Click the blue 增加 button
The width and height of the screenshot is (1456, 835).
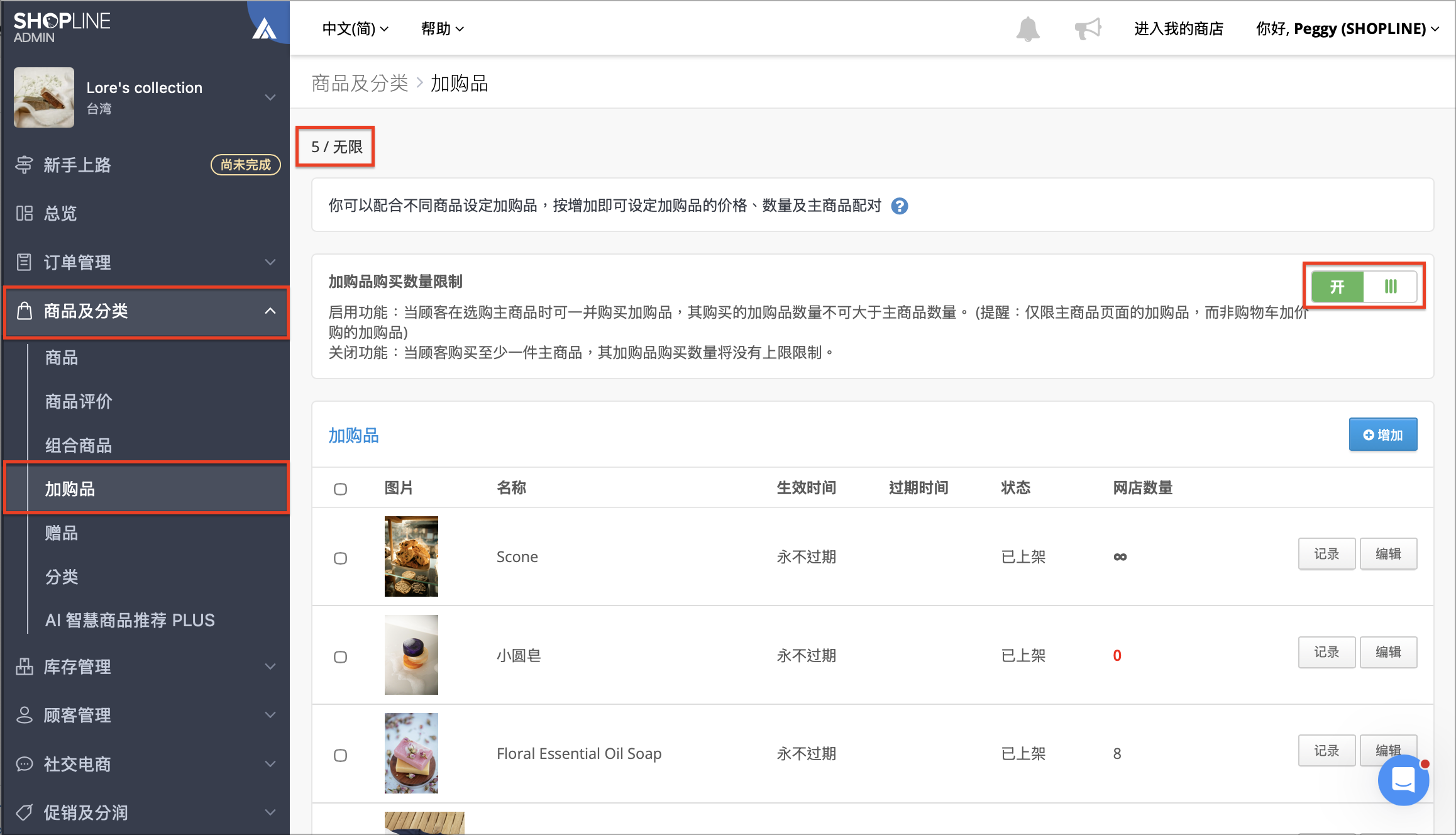(1383, 434)
